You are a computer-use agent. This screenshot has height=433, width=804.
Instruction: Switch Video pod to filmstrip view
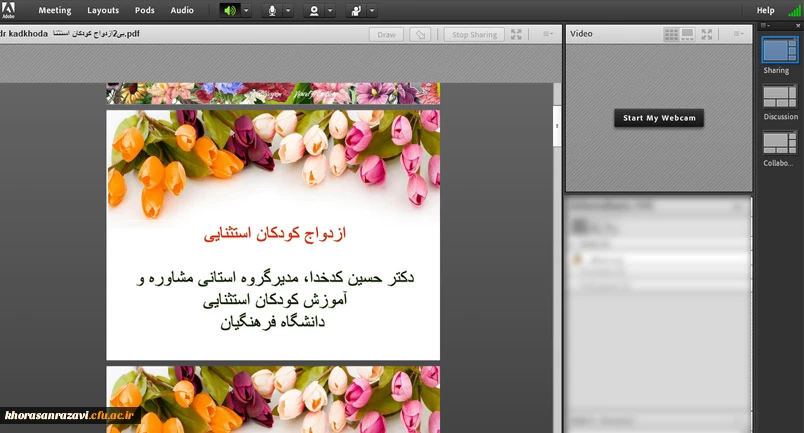(687, 34)
